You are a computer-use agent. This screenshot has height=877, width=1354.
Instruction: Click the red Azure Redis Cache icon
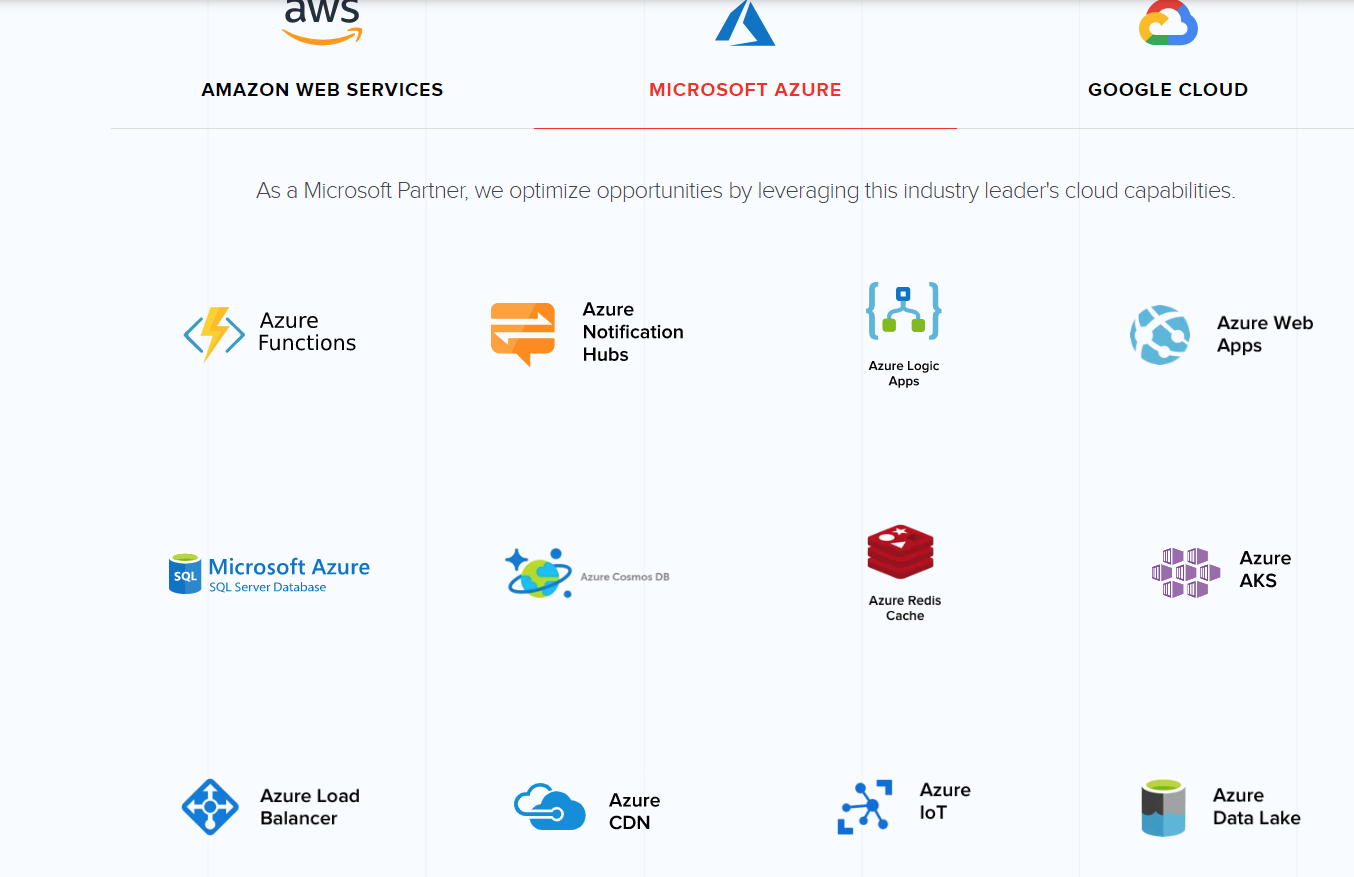point(900,552)
